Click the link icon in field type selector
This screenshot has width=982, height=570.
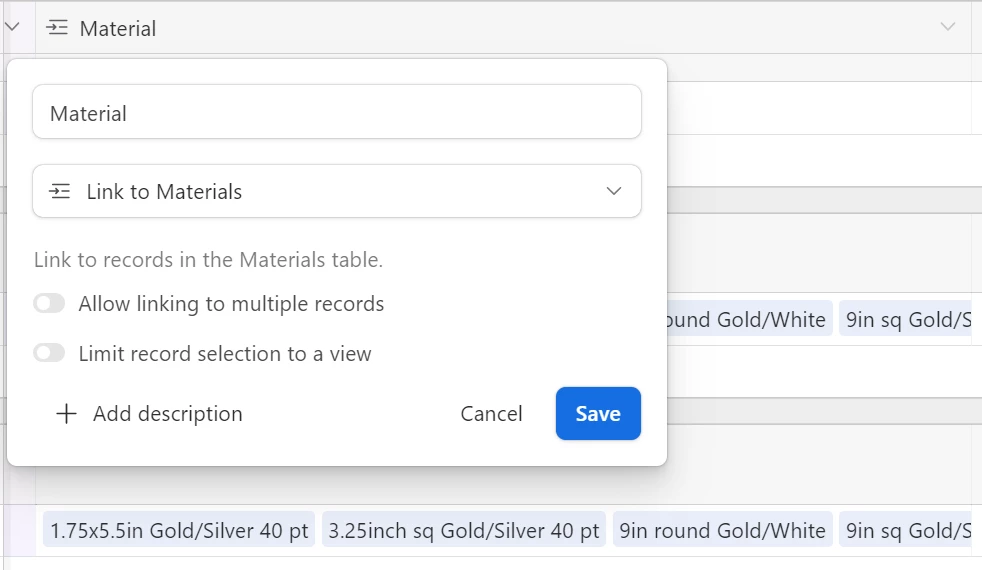[x=60, y=192]
